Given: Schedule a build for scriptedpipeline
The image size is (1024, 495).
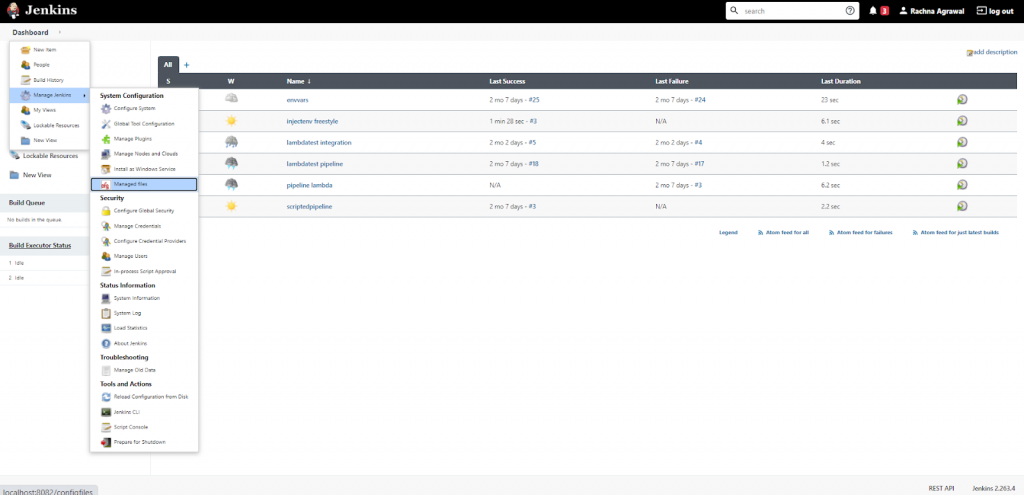Looking at the screenshot, I should 962,206.
